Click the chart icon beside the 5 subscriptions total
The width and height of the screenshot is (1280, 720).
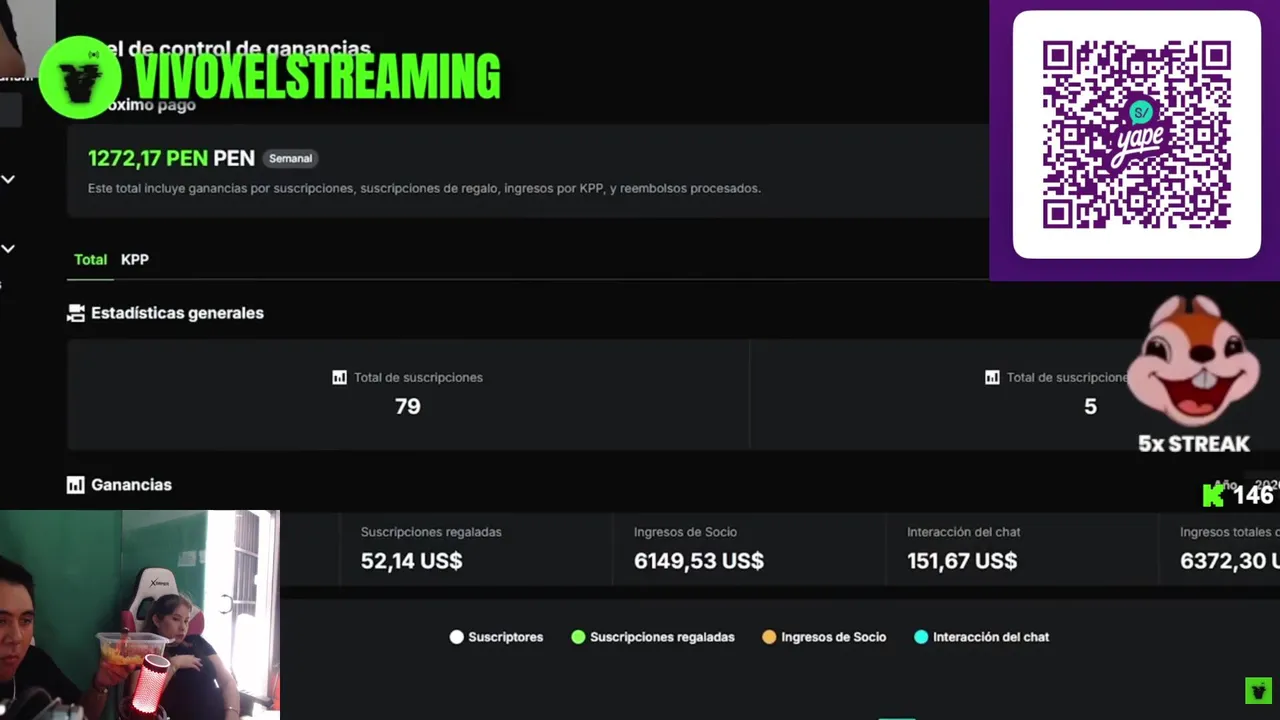coord(992,378)
